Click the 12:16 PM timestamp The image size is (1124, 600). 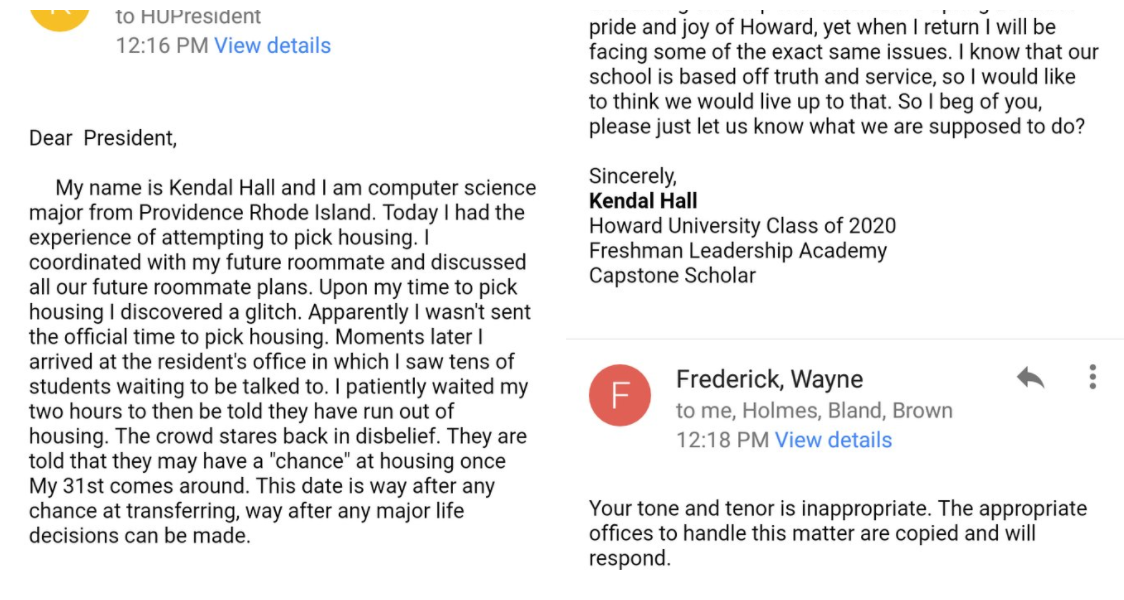pyautogui.click(x=162, y=45)
